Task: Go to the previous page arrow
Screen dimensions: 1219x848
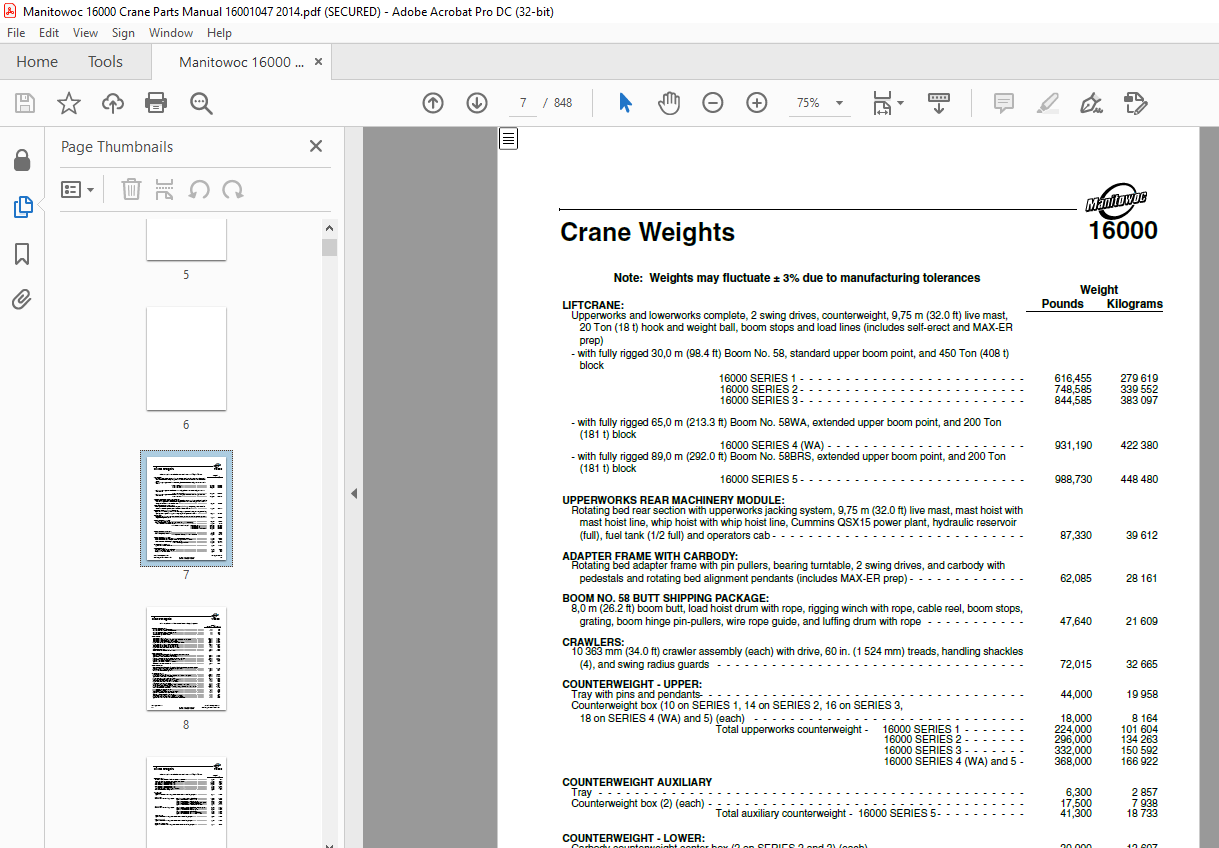Action: click(x=433, y=103)
